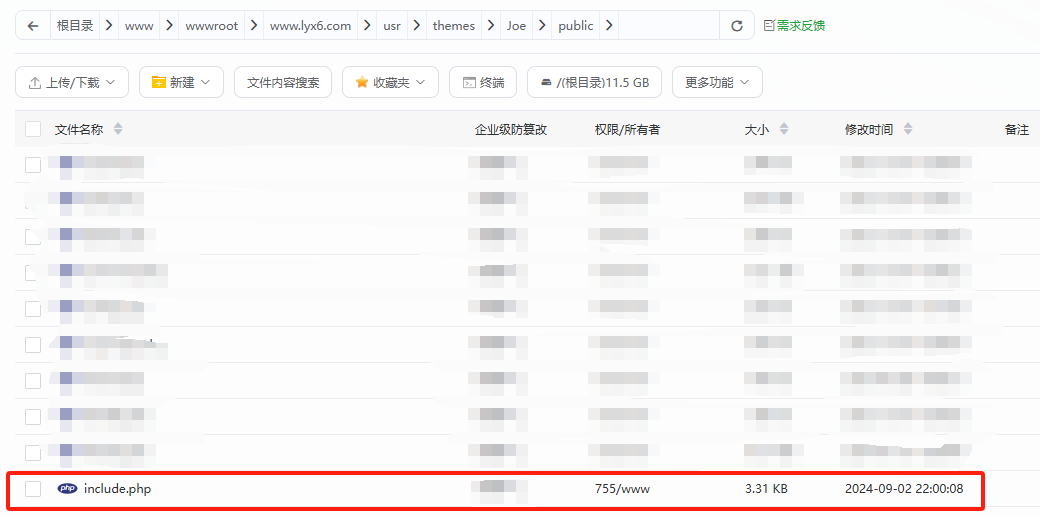Open the 新建 dropdown menu
The height and width of the screenshot is (516, 1040).
pyautogui.click(x=181, y=82)
